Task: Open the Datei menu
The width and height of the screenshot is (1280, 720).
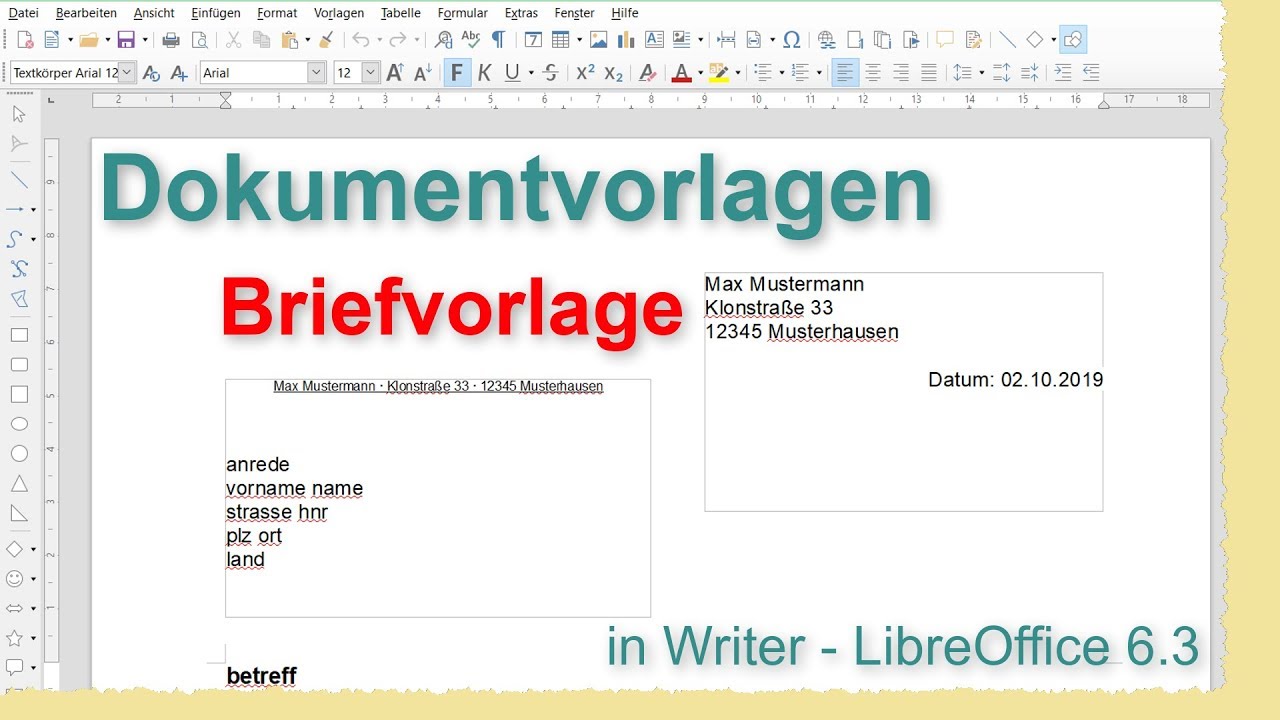Action: [24, 13]
